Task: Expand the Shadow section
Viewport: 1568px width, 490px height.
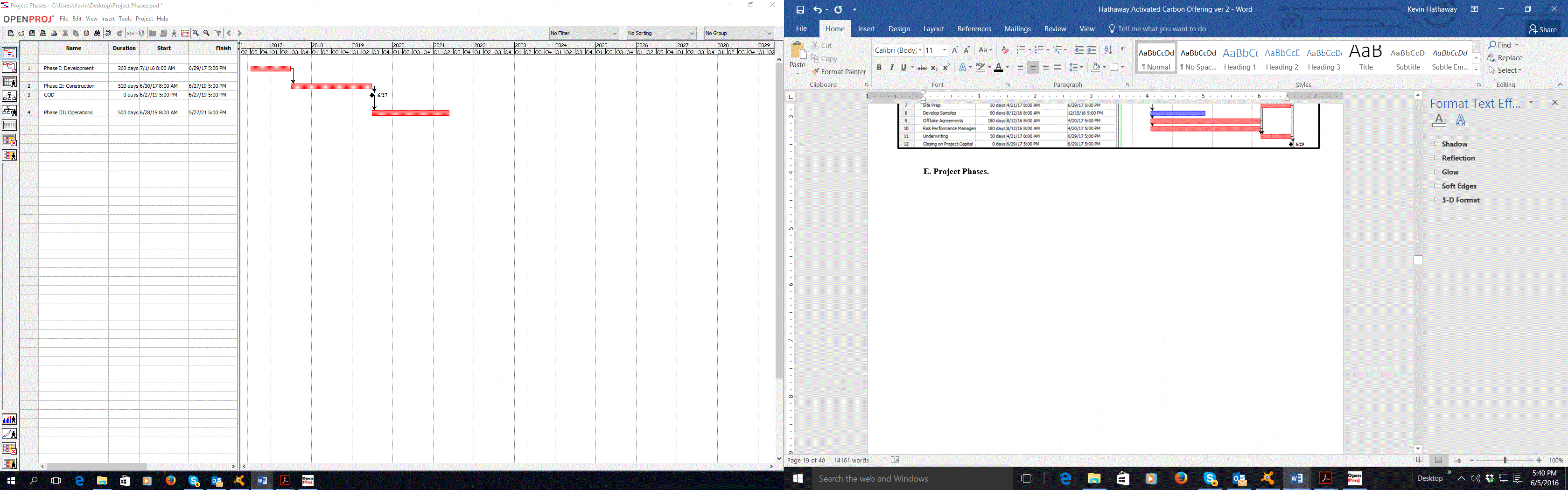Action: click(x=1454, y=144)
